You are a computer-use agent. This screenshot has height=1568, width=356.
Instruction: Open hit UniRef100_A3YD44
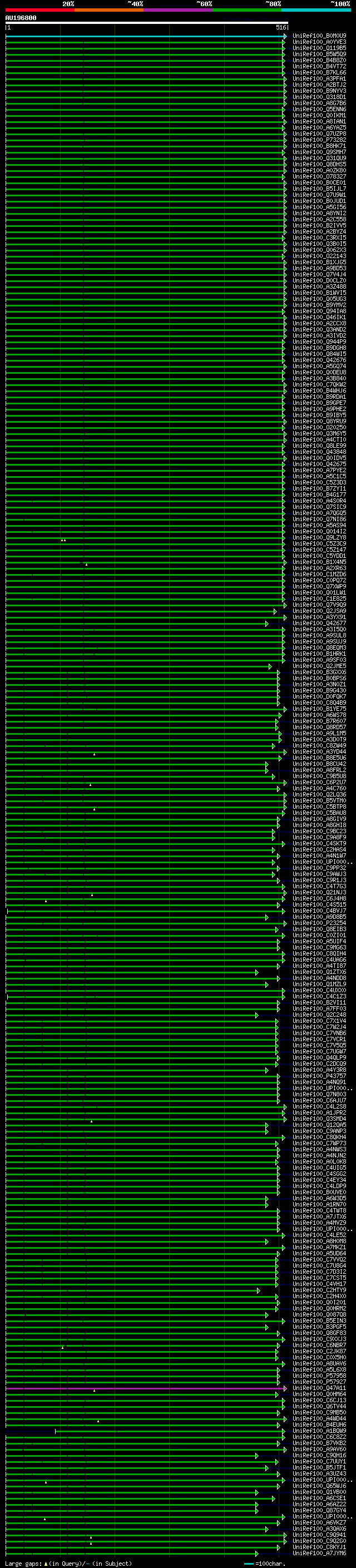point(319,752)
